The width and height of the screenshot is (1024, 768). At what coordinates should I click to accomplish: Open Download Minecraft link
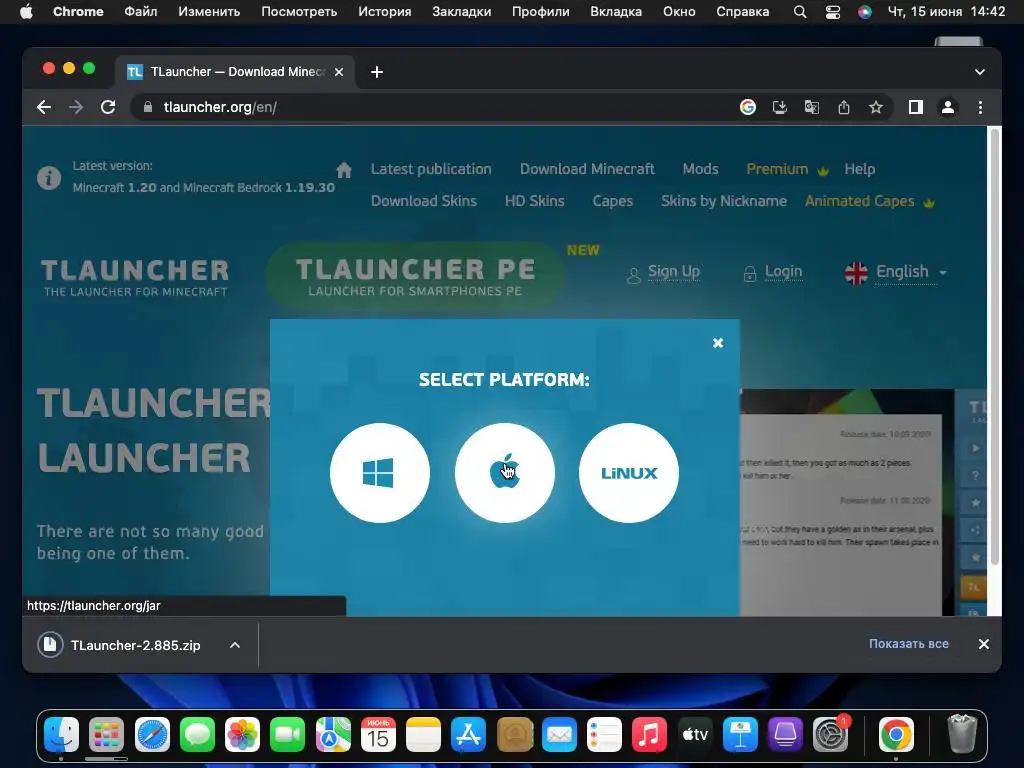(x=587, y=169)
